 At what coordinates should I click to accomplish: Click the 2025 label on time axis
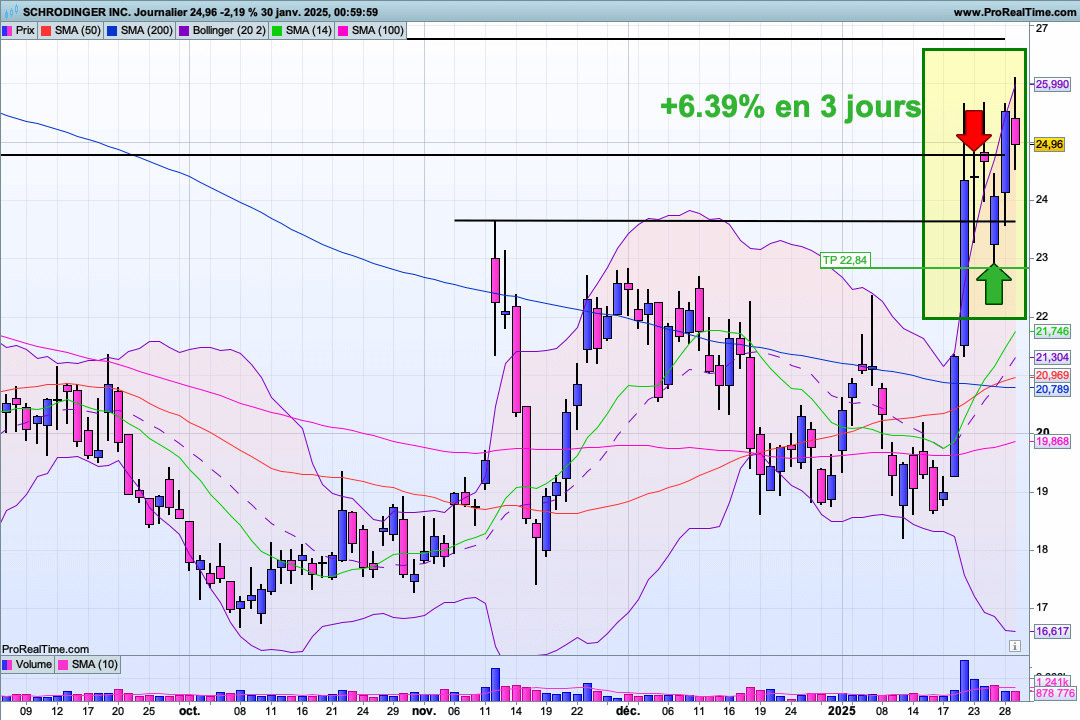[x=842, y=711]
